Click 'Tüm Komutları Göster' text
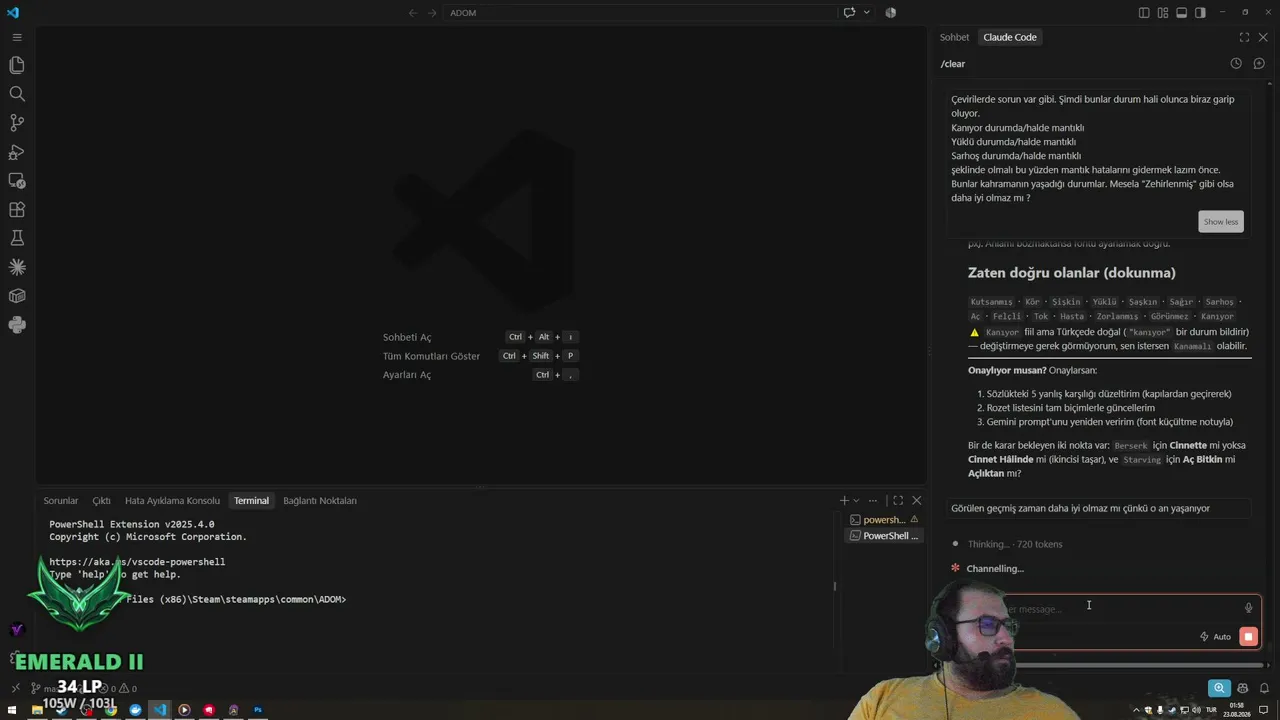Viewport: 1280px width, 720px height. tap(431, 356)
